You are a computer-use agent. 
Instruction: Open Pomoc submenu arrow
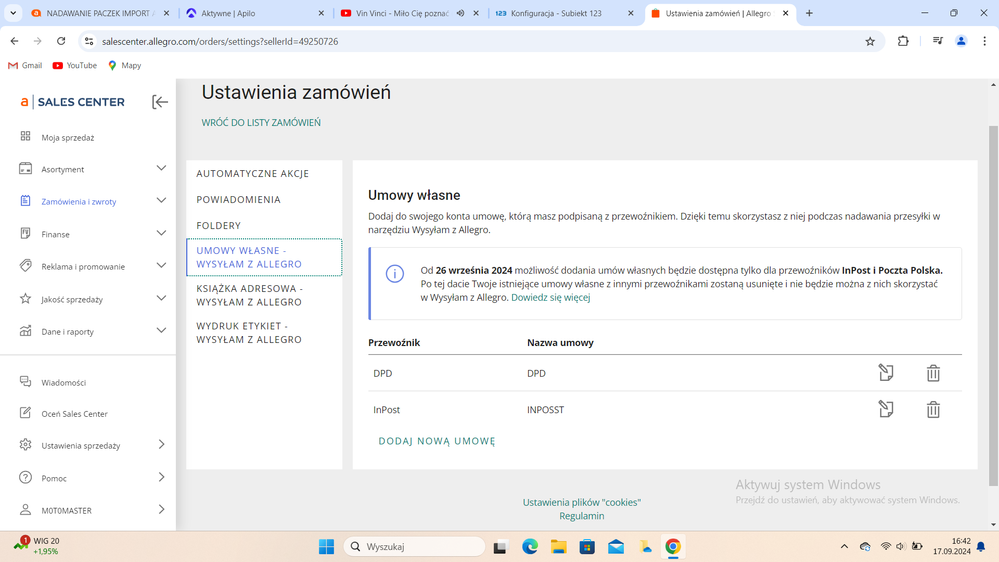point(161,477)
